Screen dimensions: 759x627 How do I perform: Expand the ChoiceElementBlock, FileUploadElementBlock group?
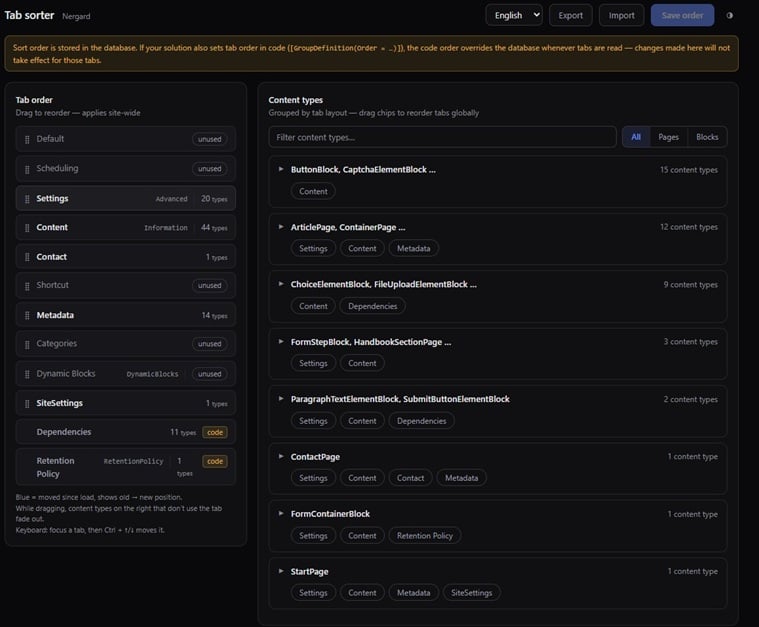click(x=281, y=284)
